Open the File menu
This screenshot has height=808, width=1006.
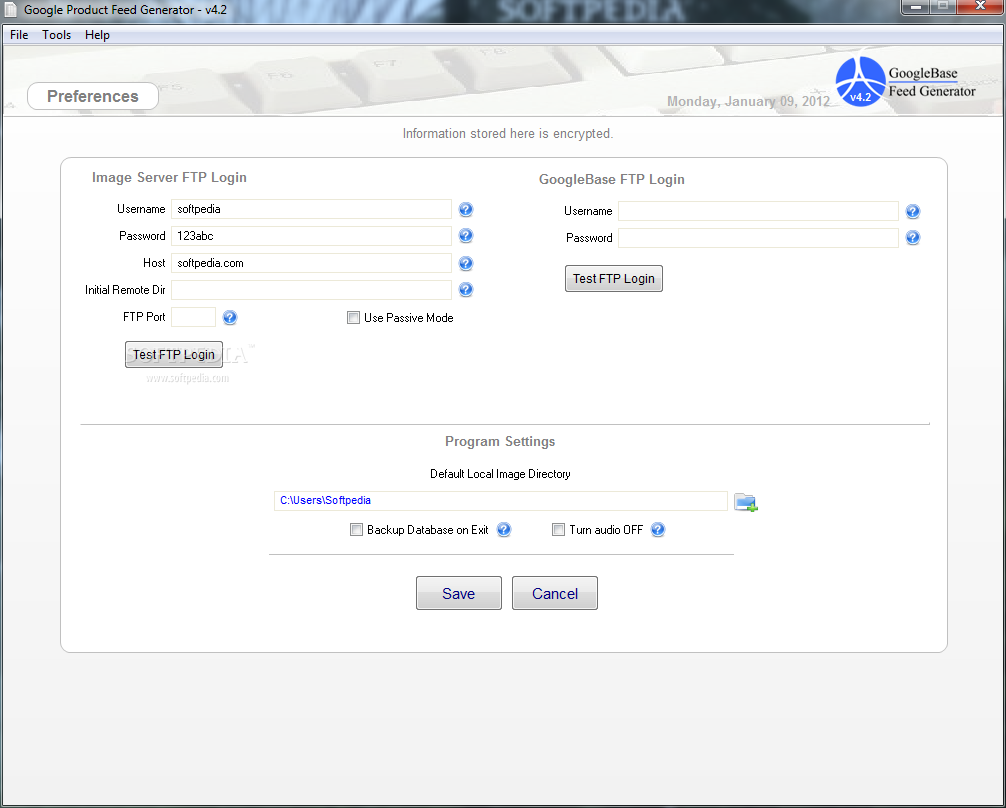[x=19, y=35]
